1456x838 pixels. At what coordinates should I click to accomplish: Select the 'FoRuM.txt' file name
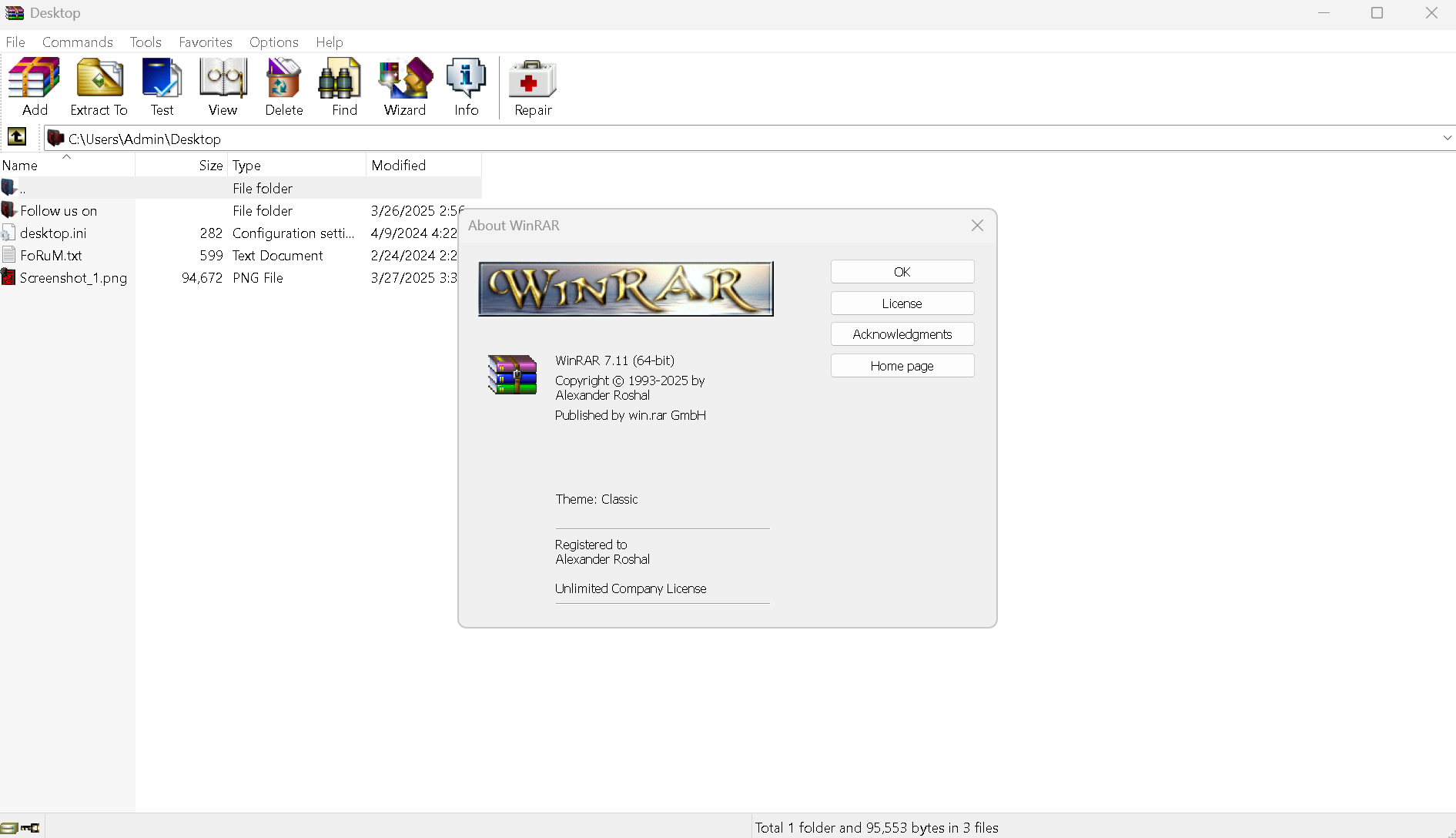[x=51, y=255]
